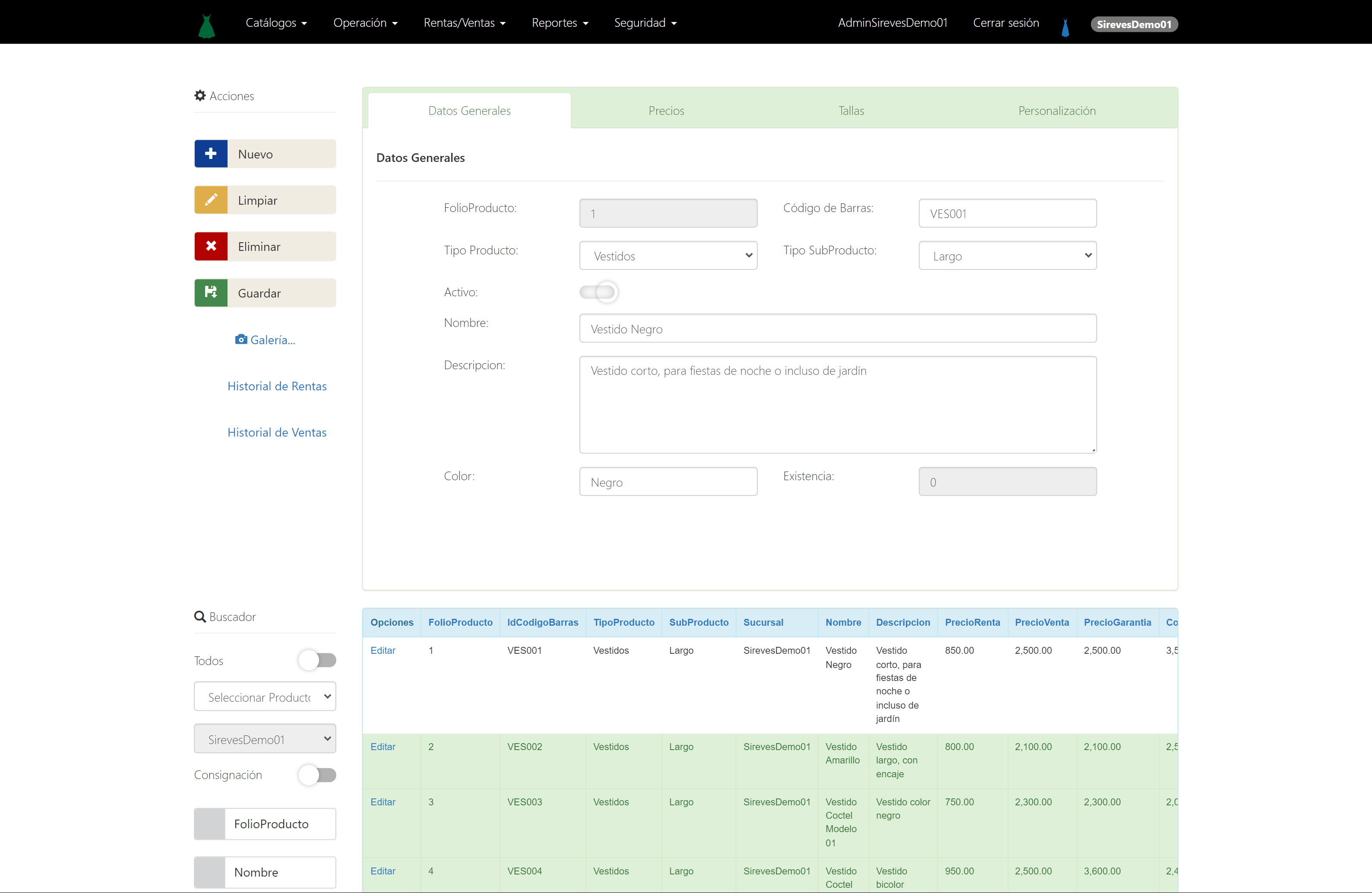The width and height of the screenshot is (1372, 893).
Task: Open Historial de Ventas
Action: (x=277, y=432)
